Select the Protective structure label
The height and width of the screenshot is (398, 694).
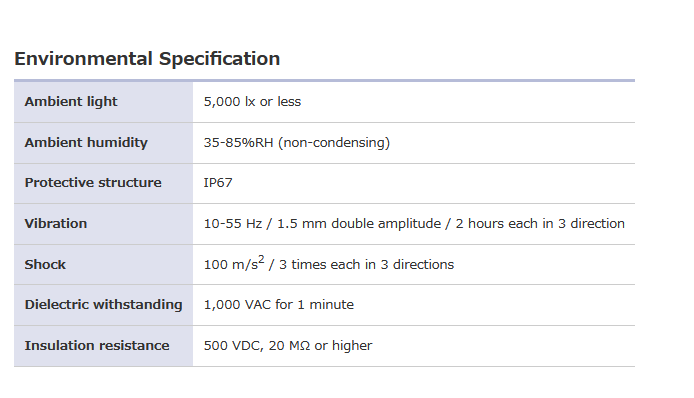point(93,183)
